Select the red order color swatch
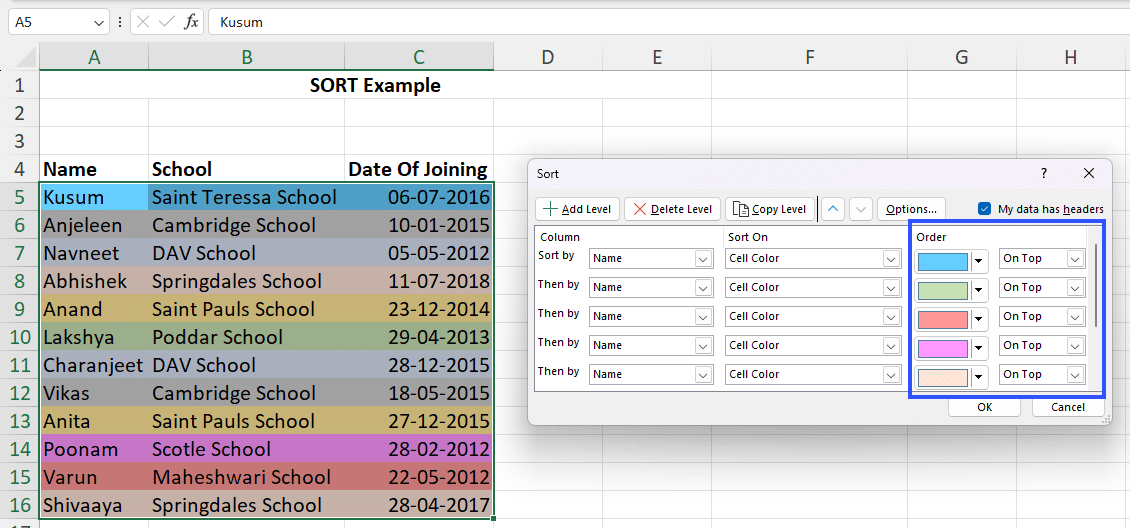The width and height of the screenshot is (1130, 528). [x=943, y=318]
